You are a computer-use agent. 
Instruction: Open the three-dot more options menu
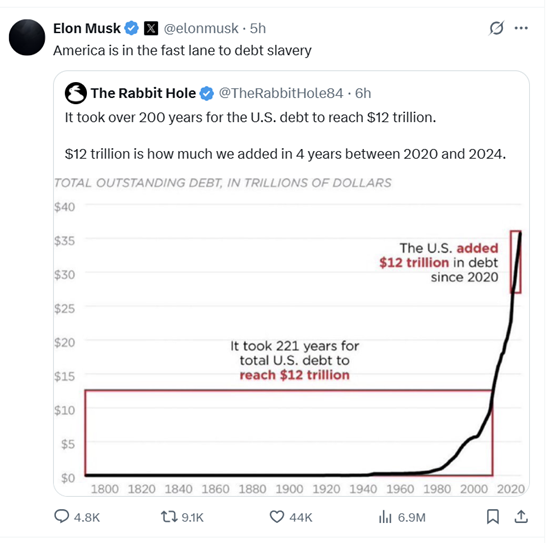[x=521, y=28]
